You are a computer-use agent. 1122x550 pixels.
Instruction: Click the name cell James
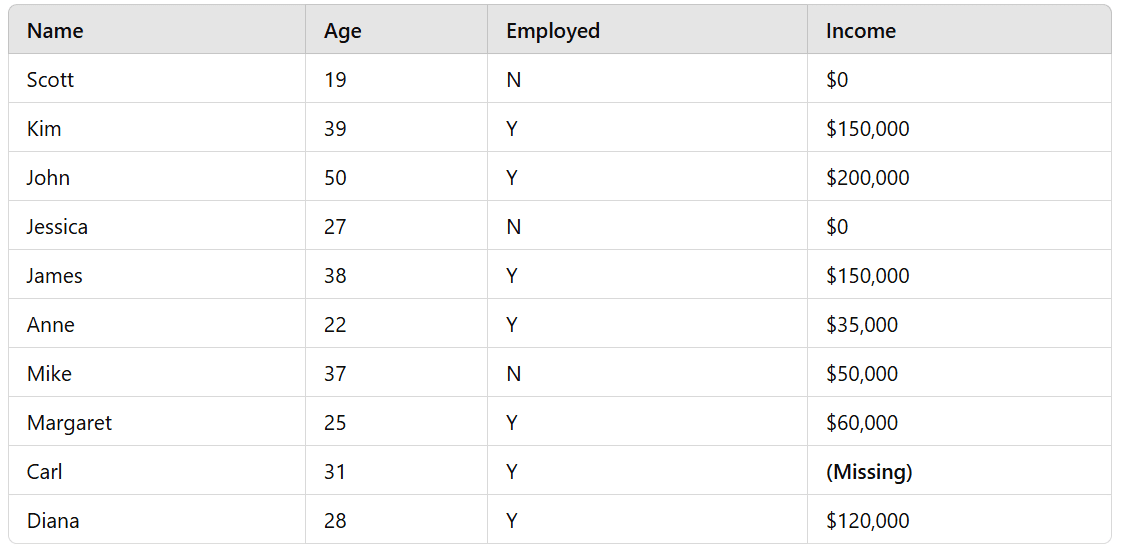(x=157, y=275)
